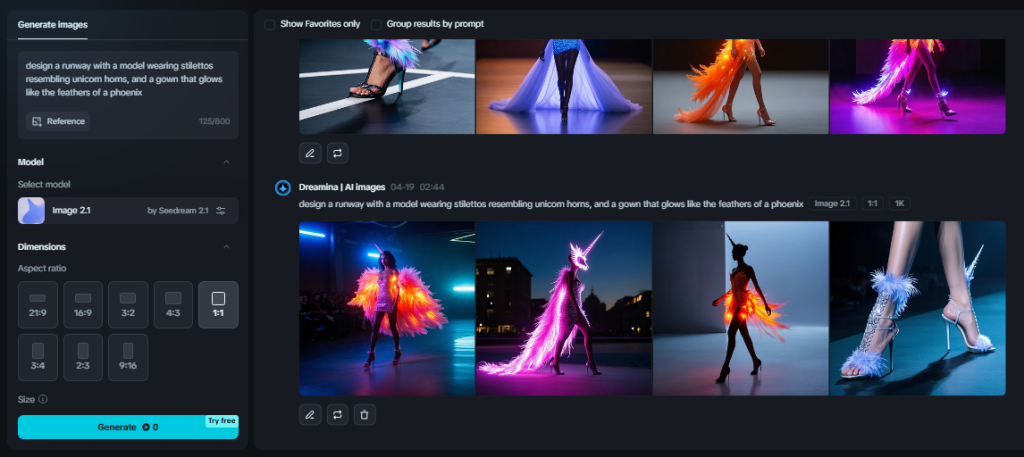Viewport: 1024px width, 457px height.
Task: Collapse the Dimensions section chevron
Action: (x=226, y=247)
